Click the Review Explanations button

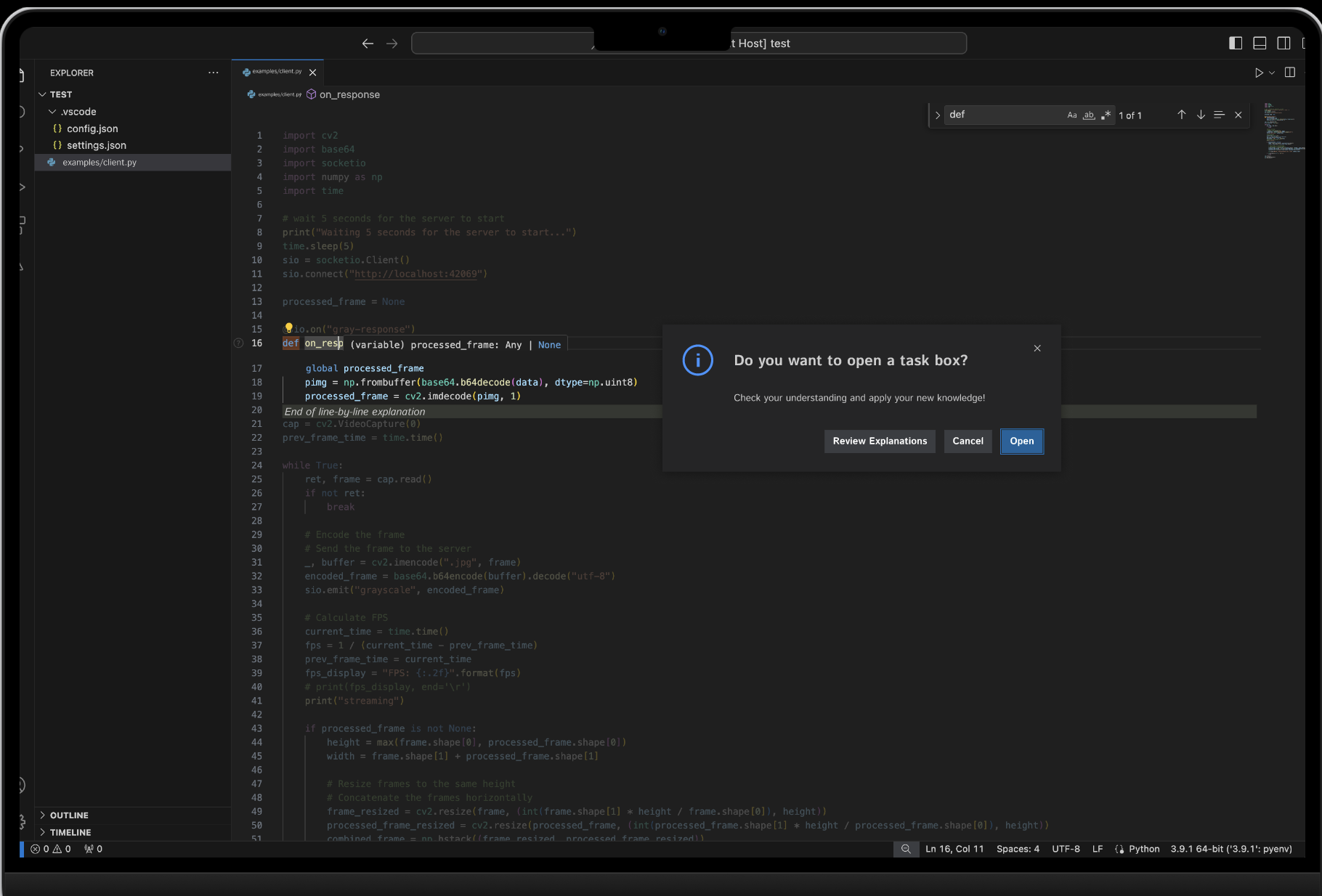pyautogui.click(x=880, y=441)
